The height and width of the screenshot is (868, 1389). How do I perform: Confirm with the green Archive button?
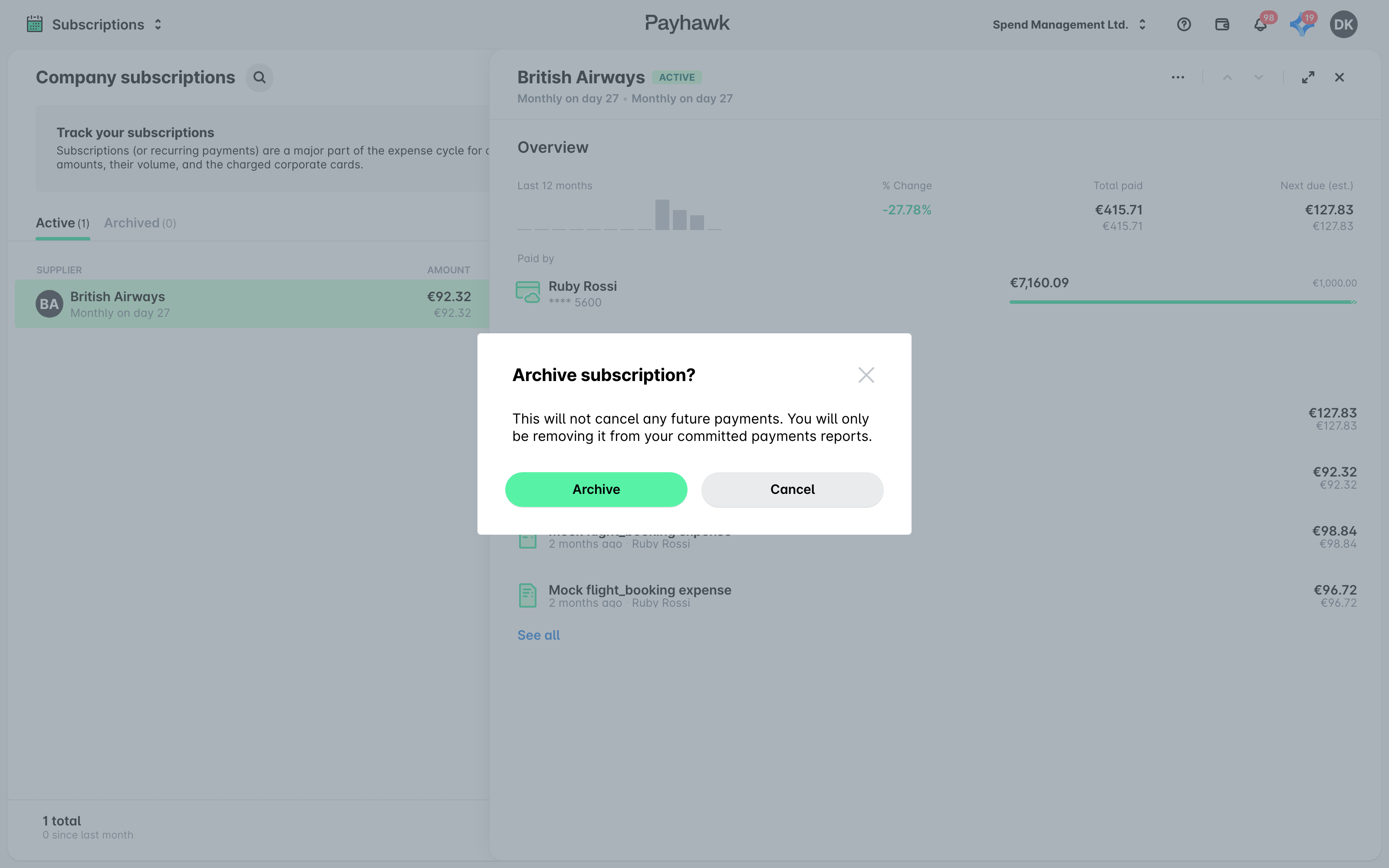[x=596, y=489]
